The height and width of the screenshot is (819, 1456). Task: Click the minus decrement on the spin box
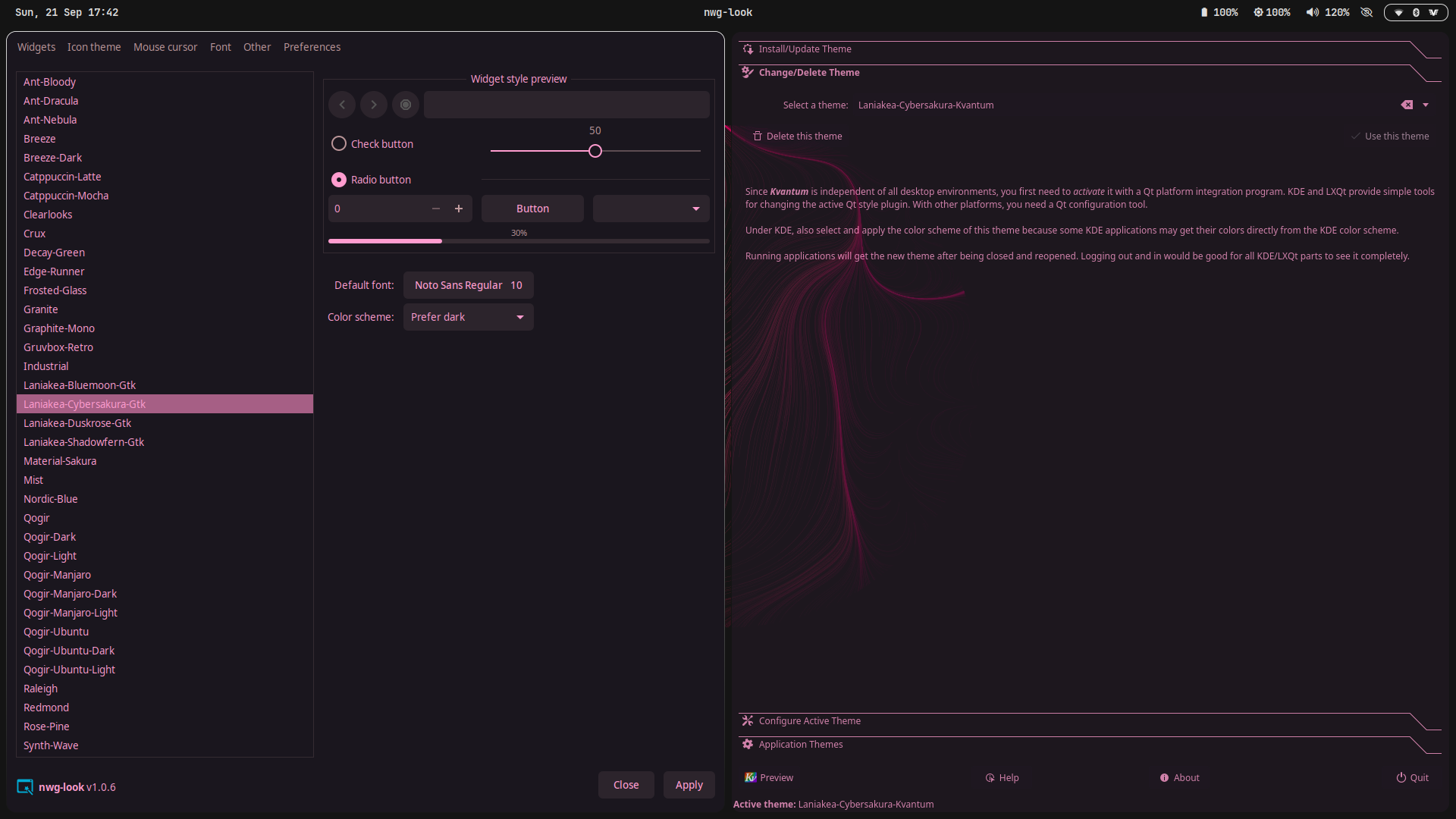coord(436,209)
